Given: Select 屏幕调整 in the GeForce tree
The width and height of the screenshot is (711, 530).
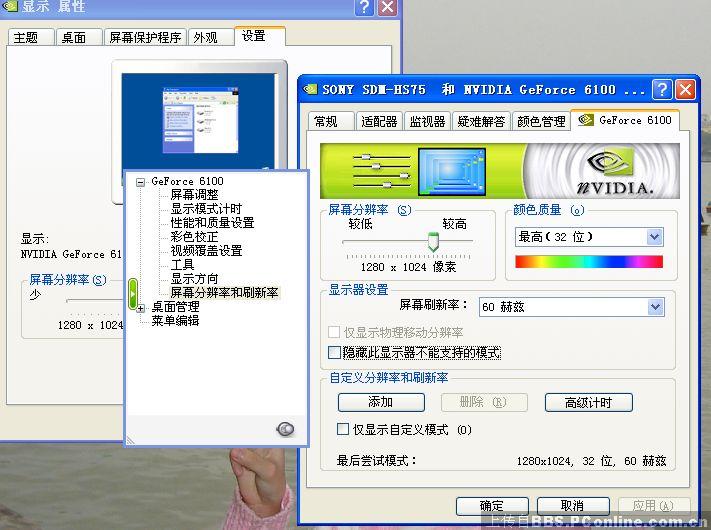Looking at the screenshot, I should pyautogui.click(x=195, y=195).
